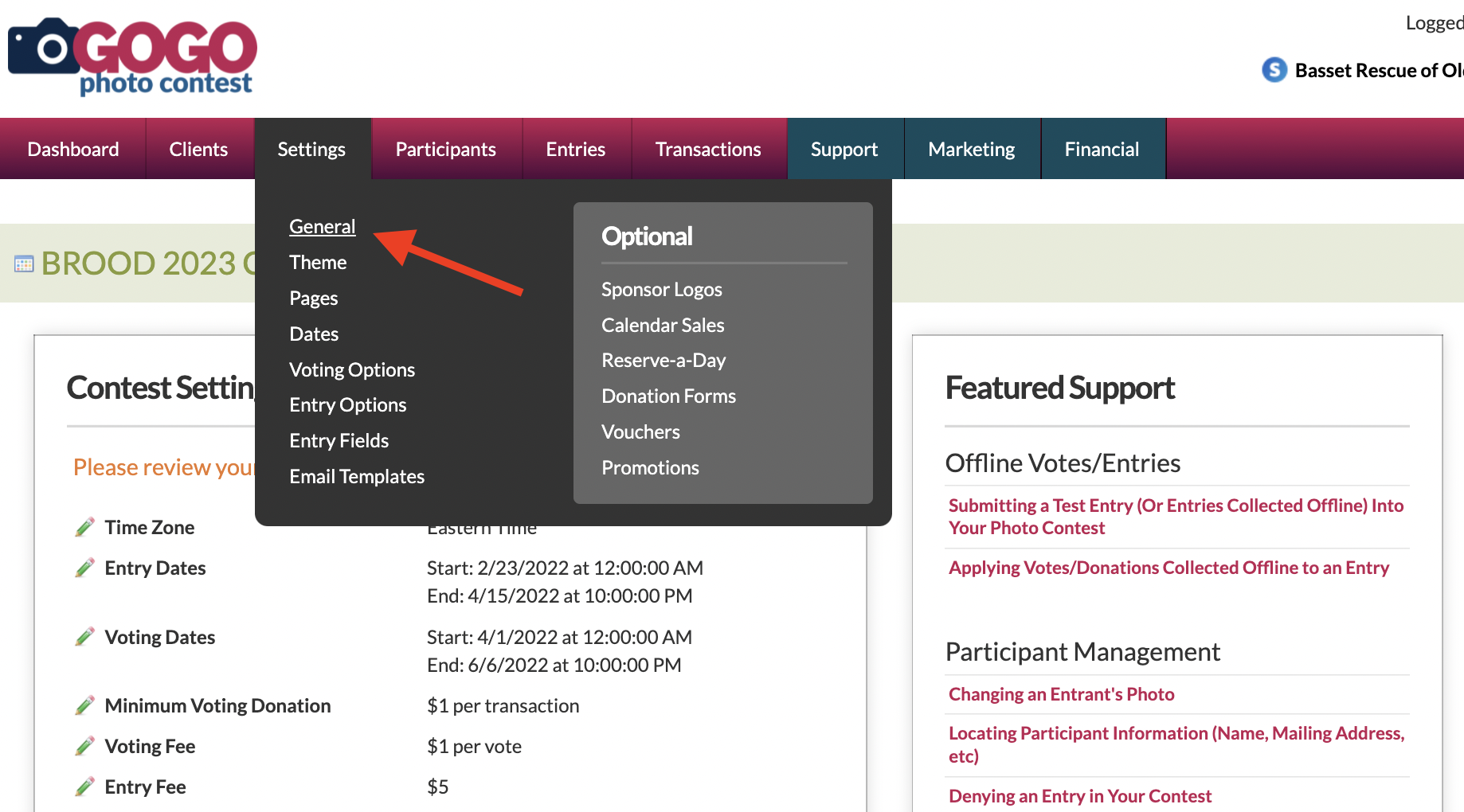
Task: Go to the Dashboard tab
Action: tap(72, 149)
